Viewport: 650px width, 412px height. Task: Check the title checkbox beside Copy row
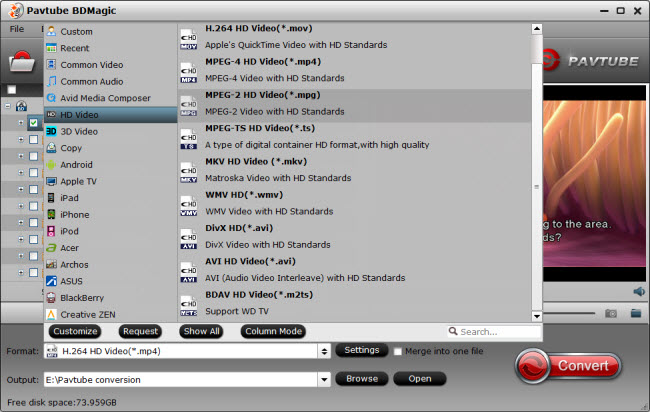click(x=34, y=156)
